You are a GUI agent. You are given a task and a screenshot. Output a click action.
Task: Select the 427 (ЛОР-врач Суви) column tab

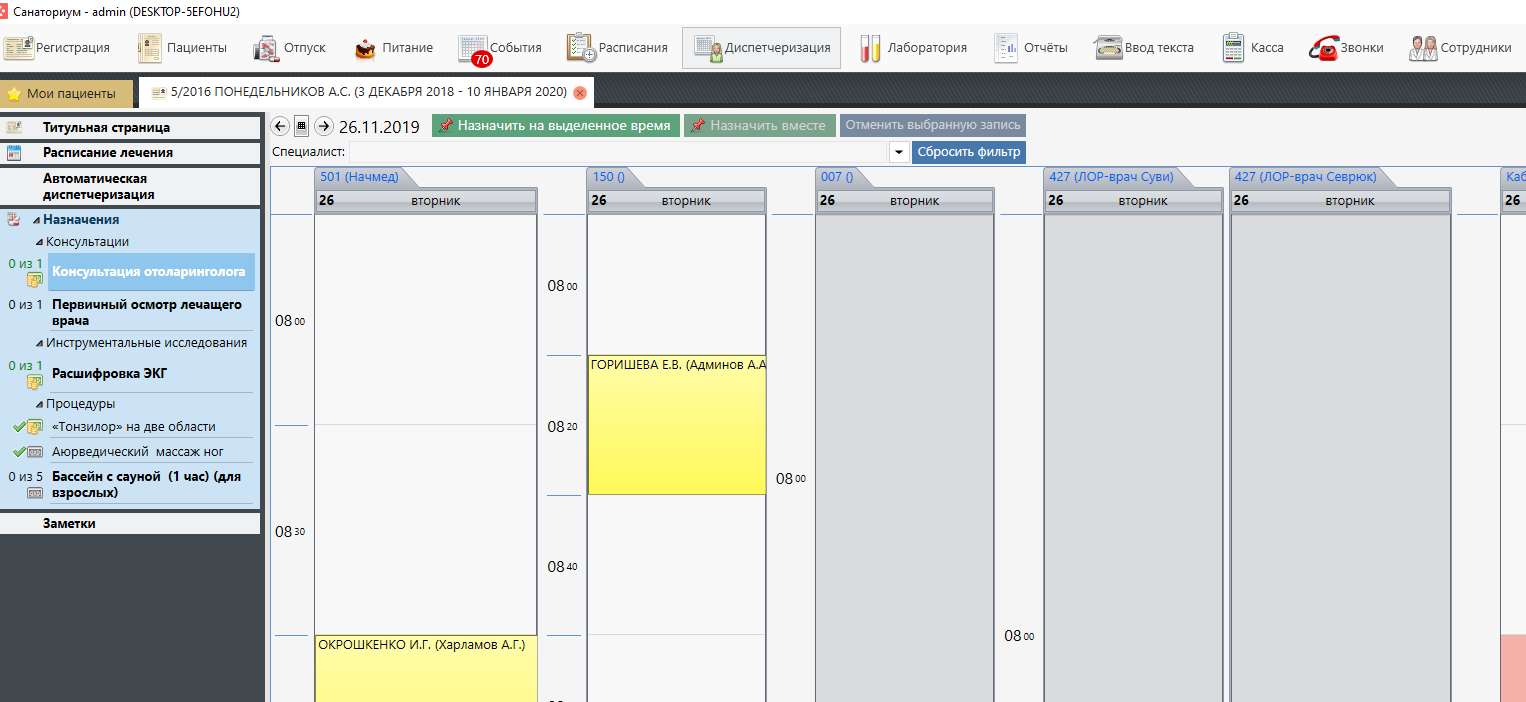click(1108, 177)
